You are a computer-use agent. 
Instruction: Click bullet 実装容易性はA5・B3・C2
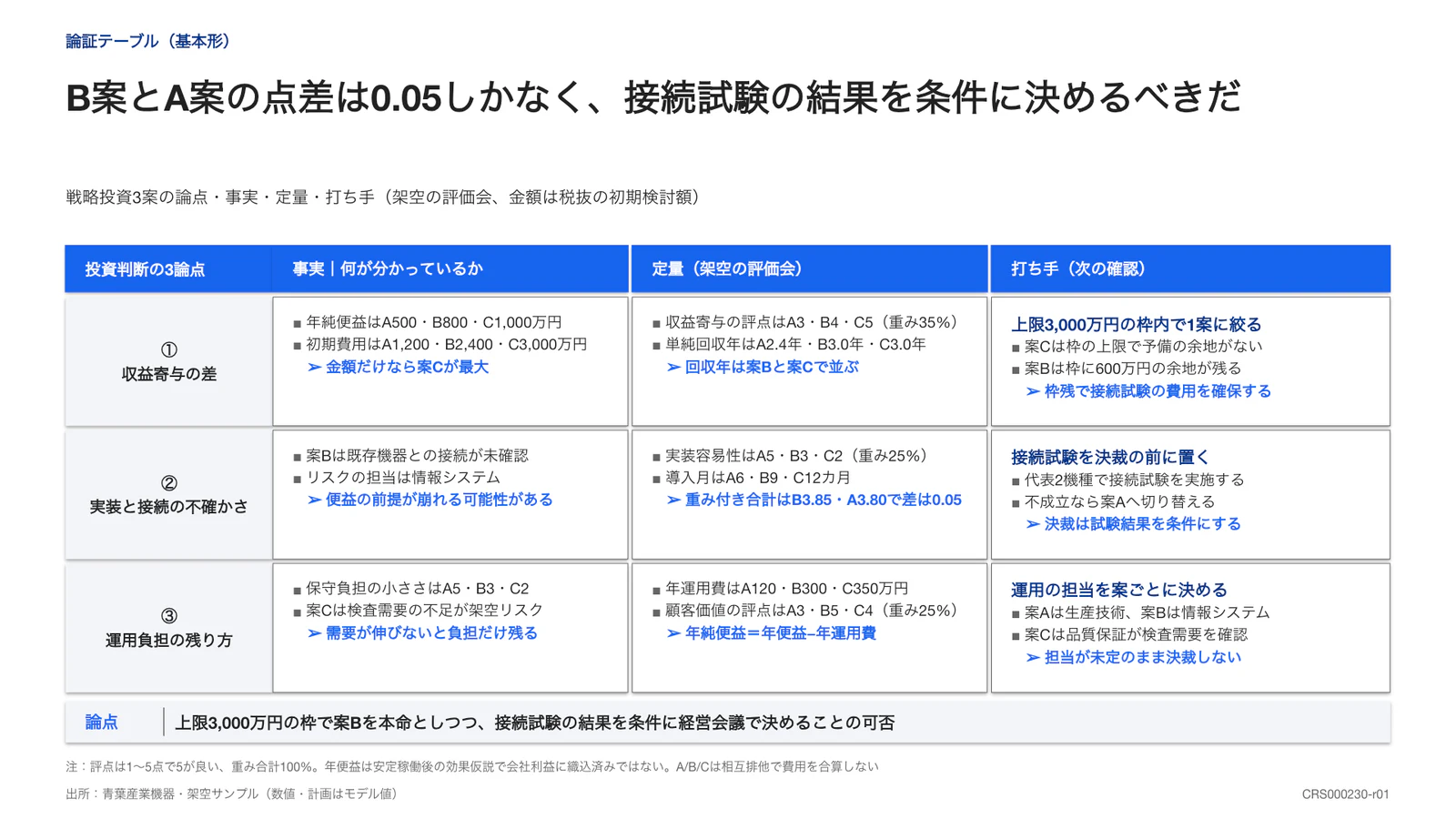[x=793, y=455]
